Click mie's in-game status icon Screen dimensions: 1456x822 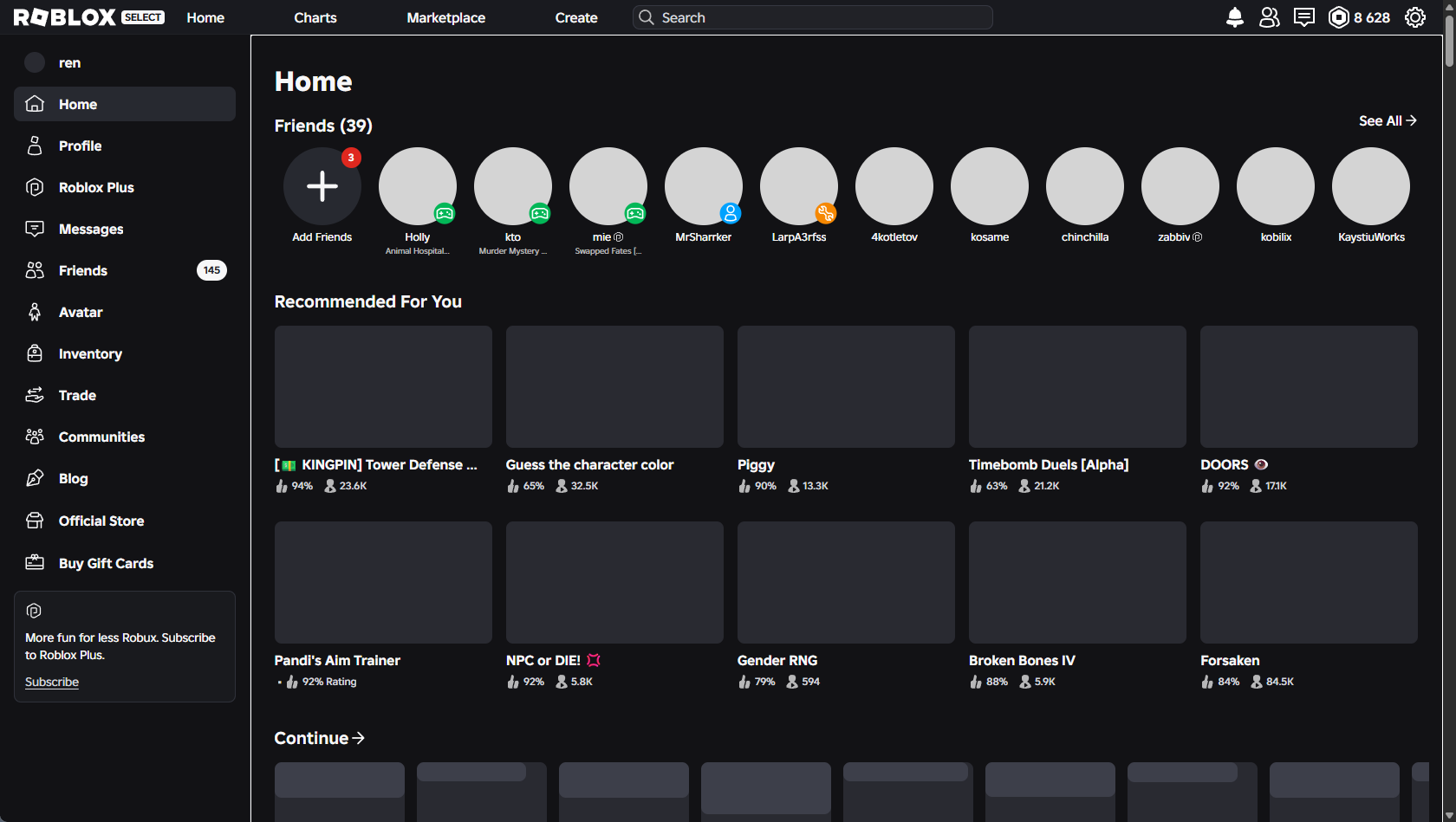tap(635, 213)
